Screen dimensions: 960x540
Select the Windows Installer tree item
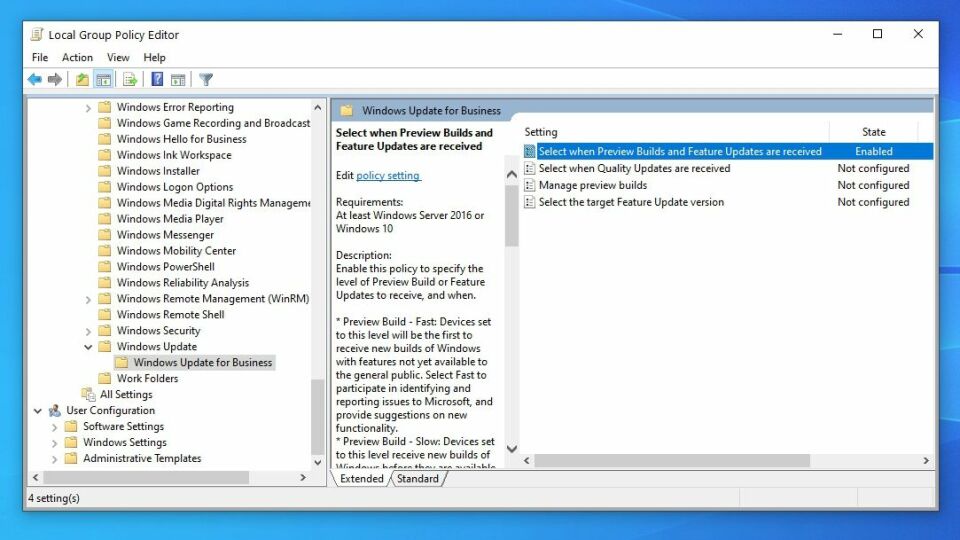click(x=158, y=171)
